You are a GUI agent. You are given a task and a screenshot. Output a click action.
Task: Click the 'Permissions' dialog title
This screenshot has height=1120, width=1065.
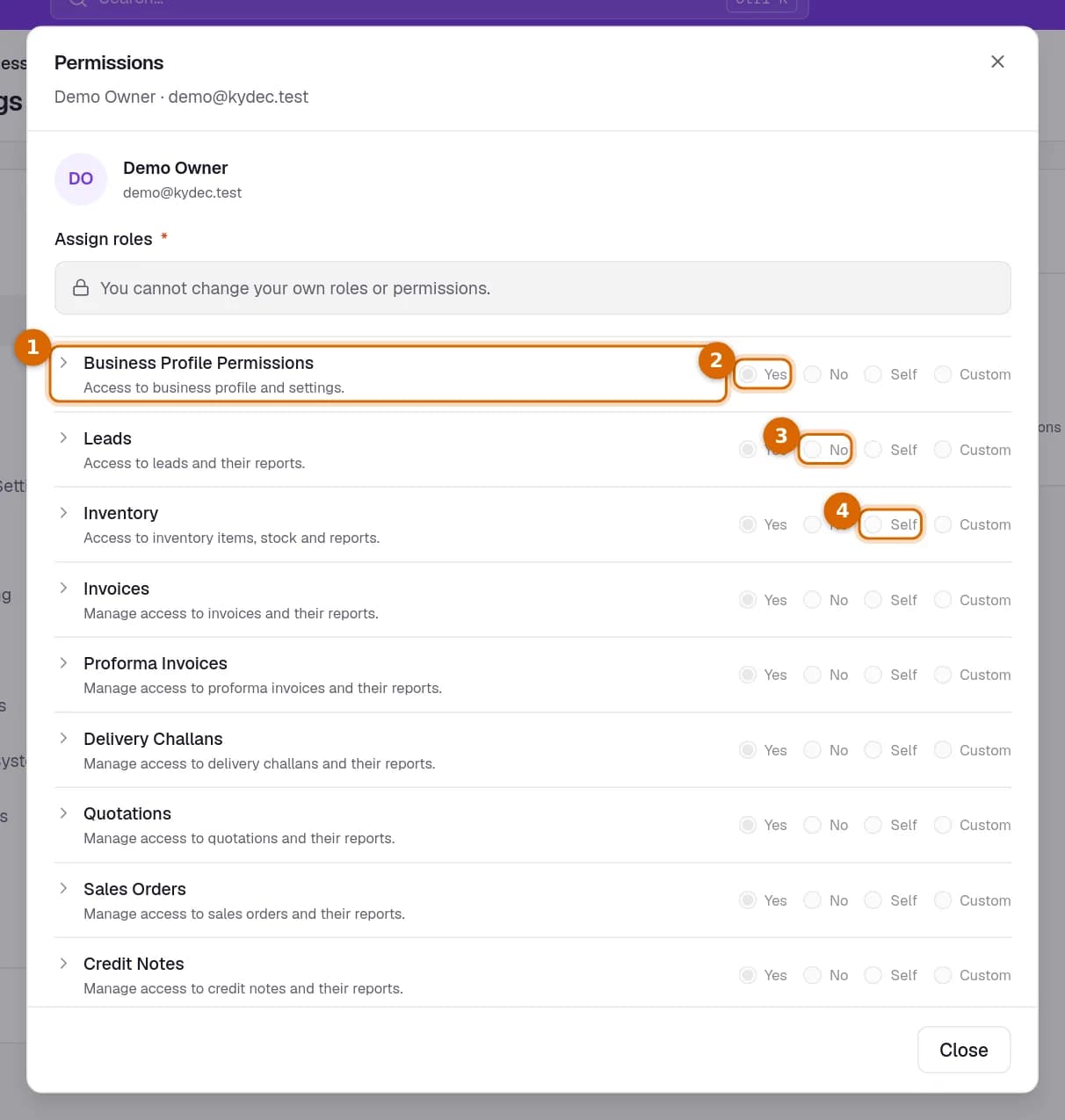pyautogui.click(x=109, y=62)
